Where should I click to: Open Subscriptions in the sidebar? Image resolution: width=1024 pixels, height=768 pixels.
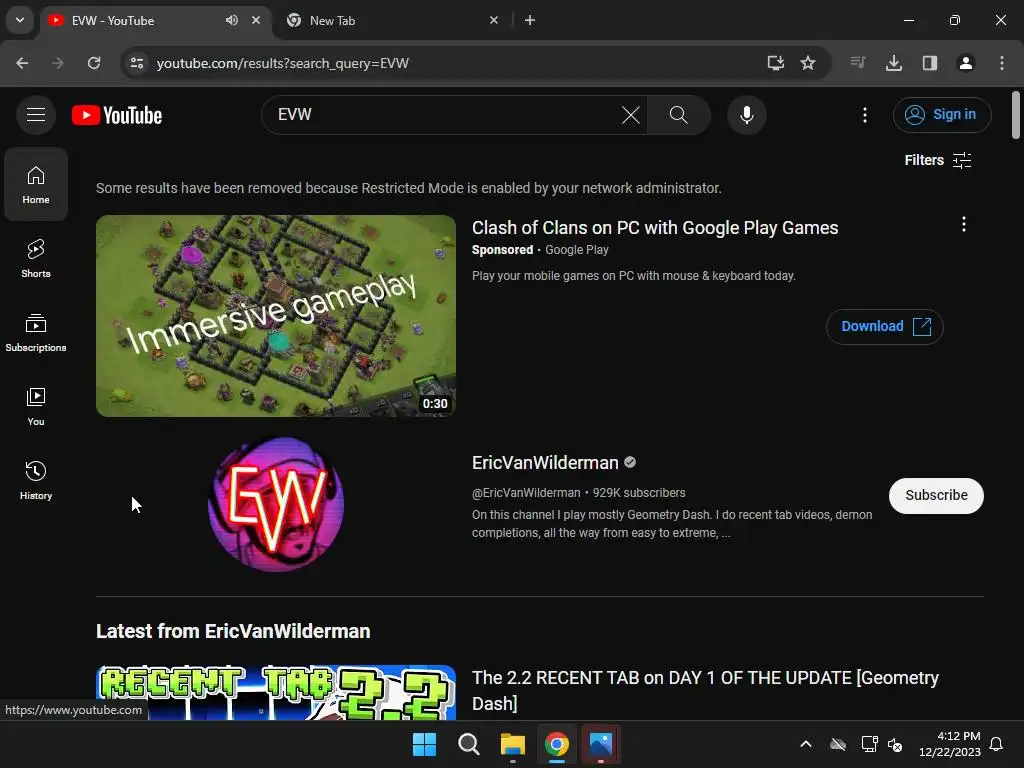coord(36,332)
